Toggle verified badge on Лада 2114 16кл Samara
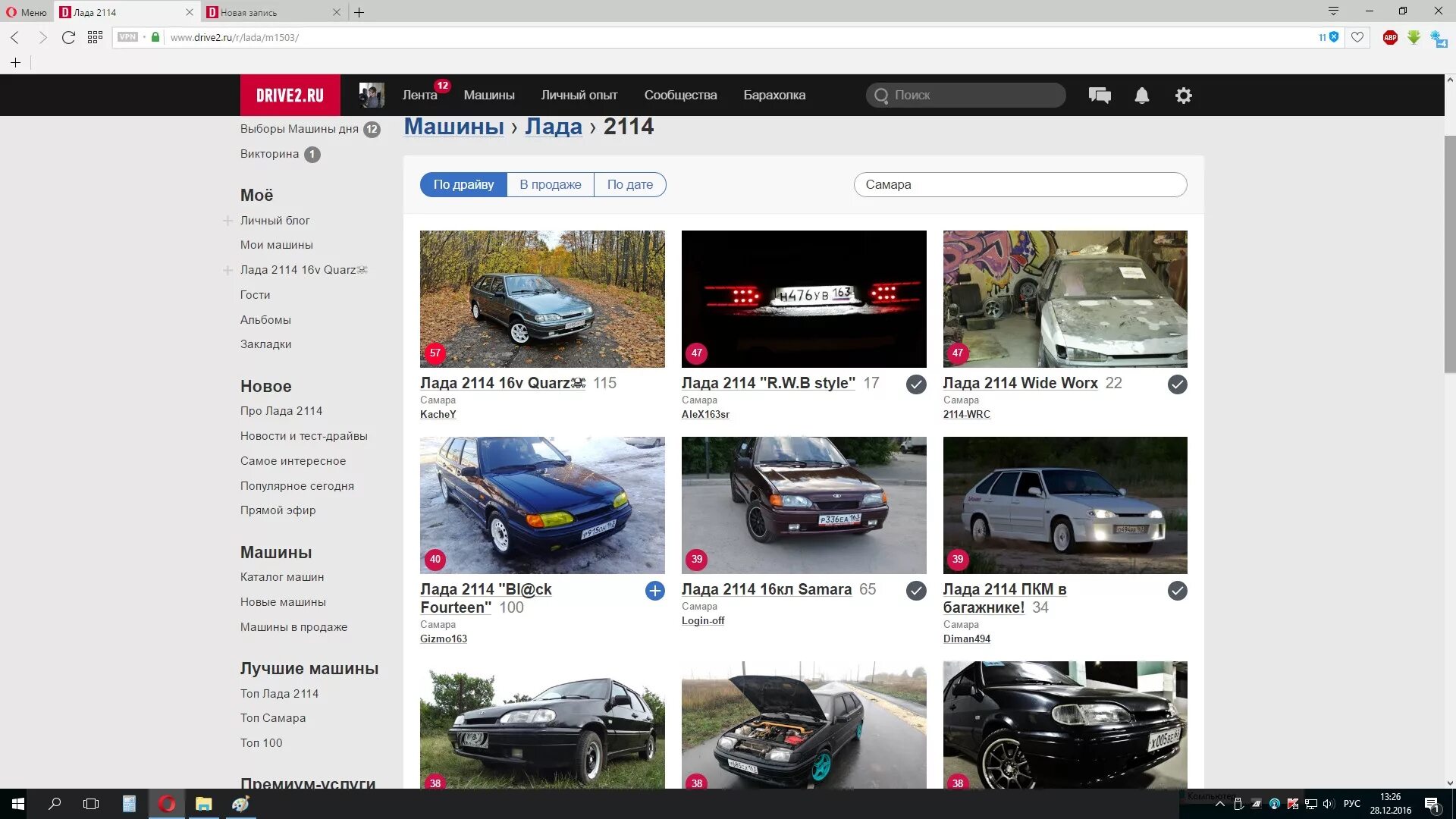 click(916, 590)
